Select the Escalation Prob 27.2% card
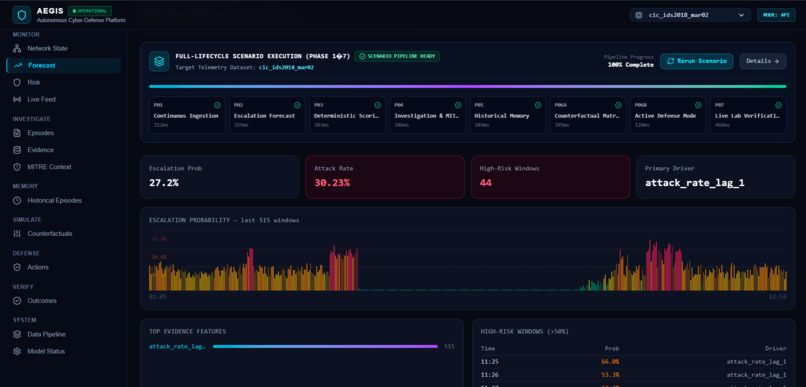The width and height of the screenshot is (806, 387). 219,177
